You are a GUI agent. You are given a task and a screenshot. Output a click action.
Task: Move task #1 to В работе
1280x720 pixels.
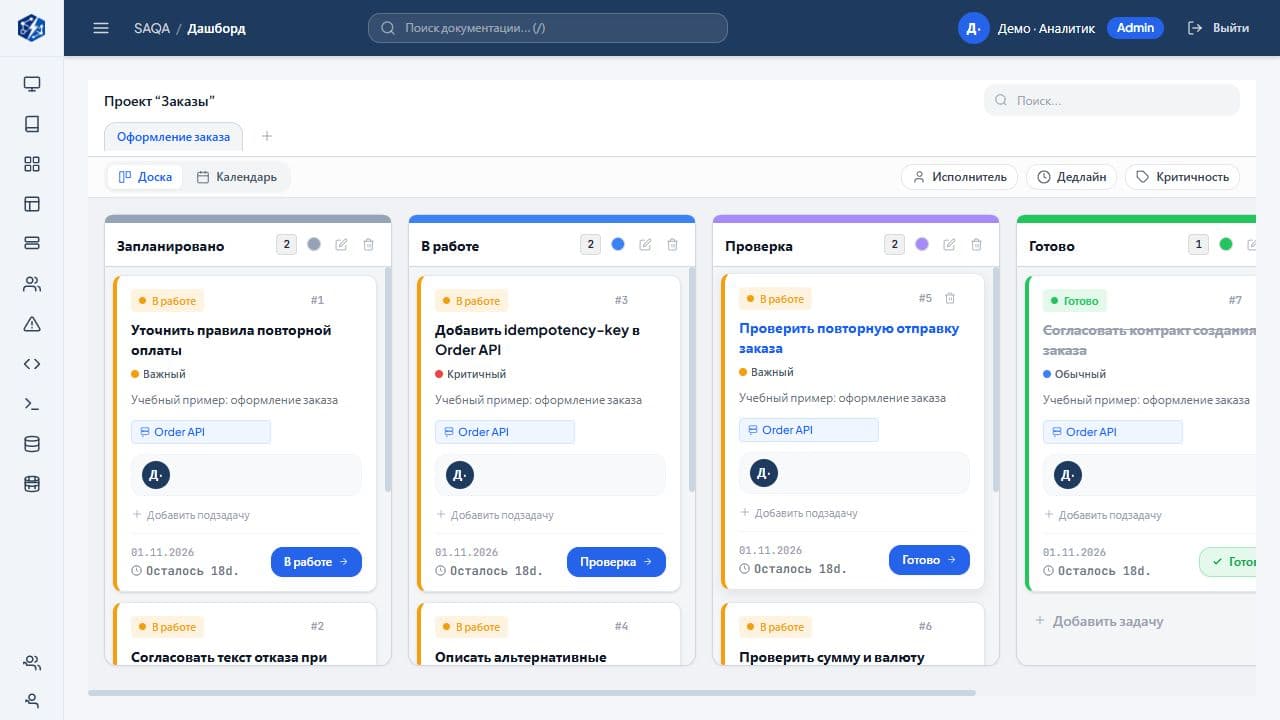point(316,562)
